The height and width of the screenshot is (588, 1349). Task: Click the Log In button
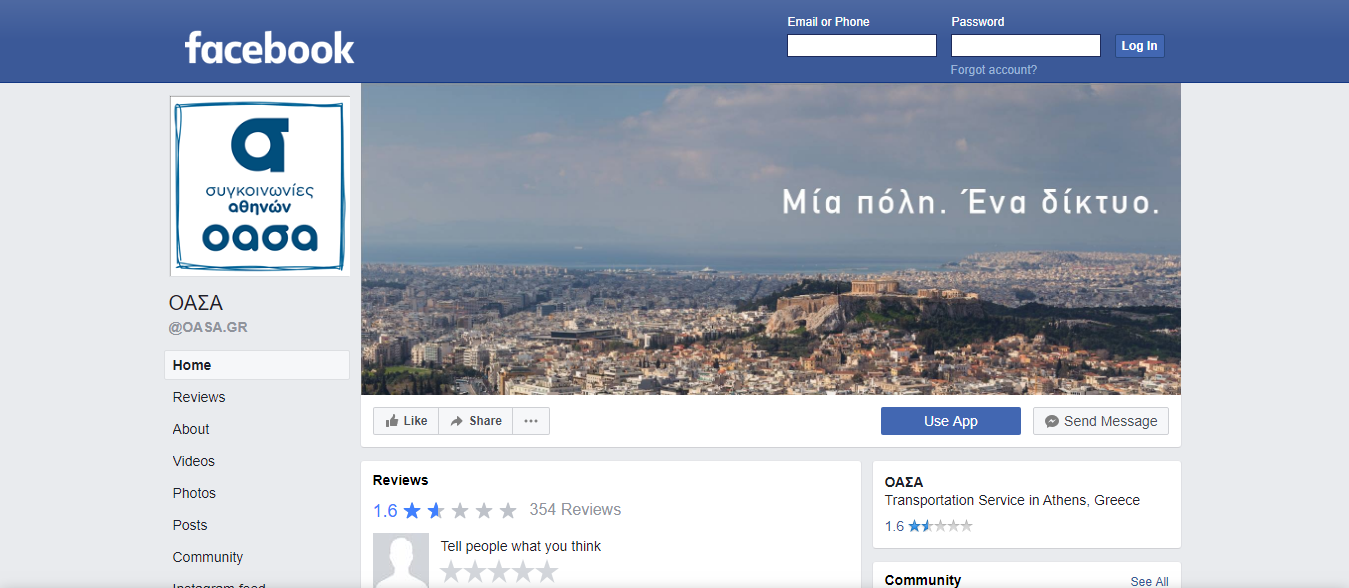1139,46
